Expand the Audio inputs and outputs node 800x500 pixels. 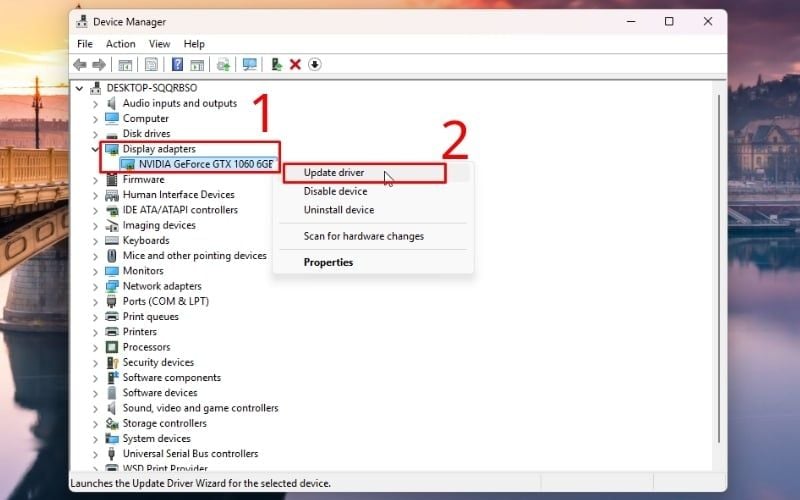tap(95, 104)
